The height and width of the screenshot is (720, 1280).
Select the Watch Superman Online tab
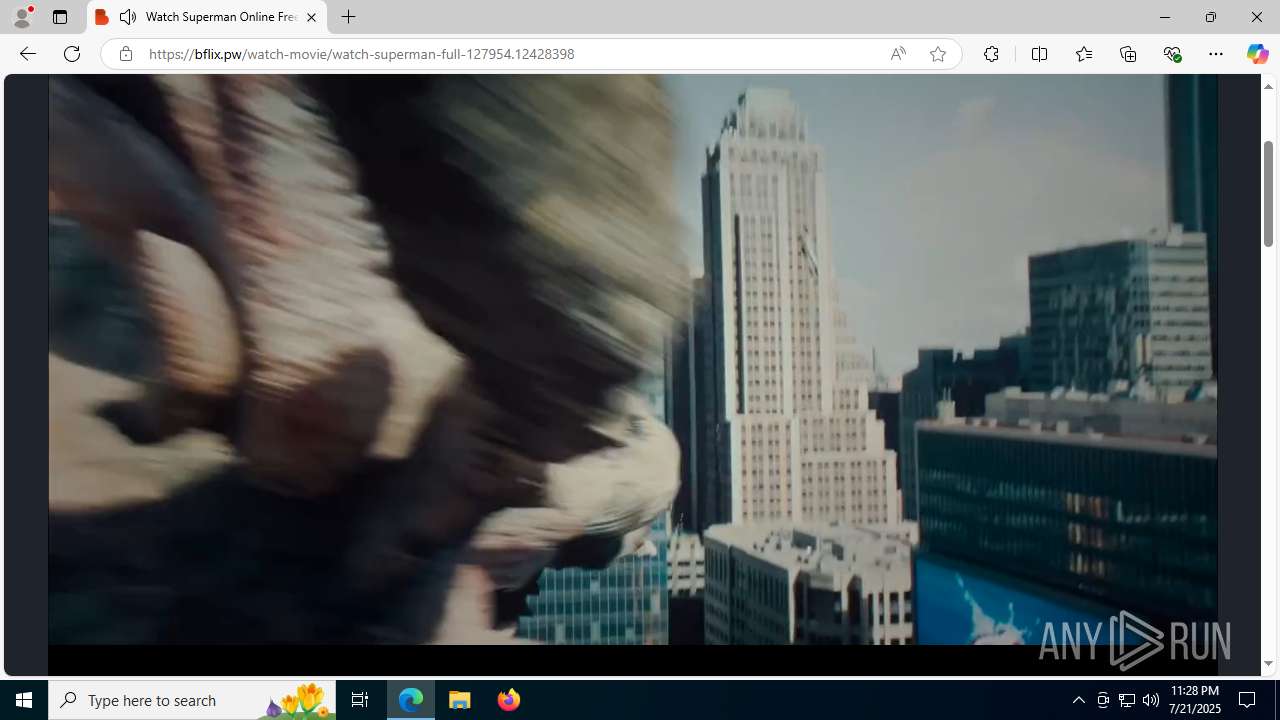(x=207, y=17)
